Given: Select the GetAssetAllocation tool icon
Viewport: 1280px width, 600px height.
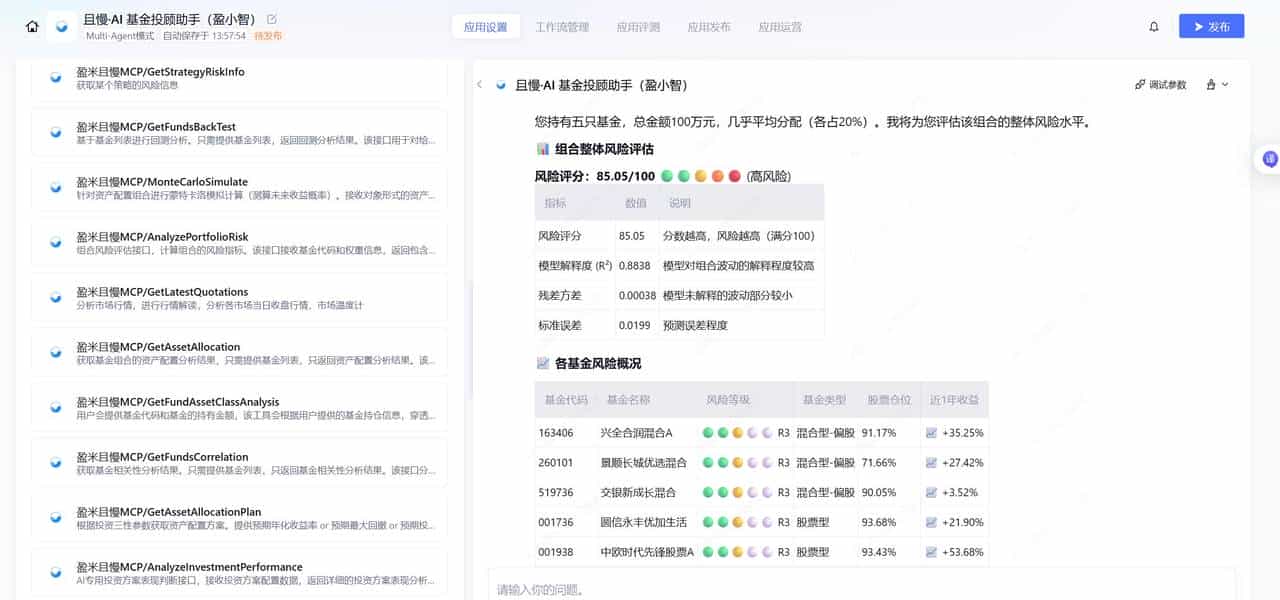Looking at the screenshot, I should click(x=55, y=352).
